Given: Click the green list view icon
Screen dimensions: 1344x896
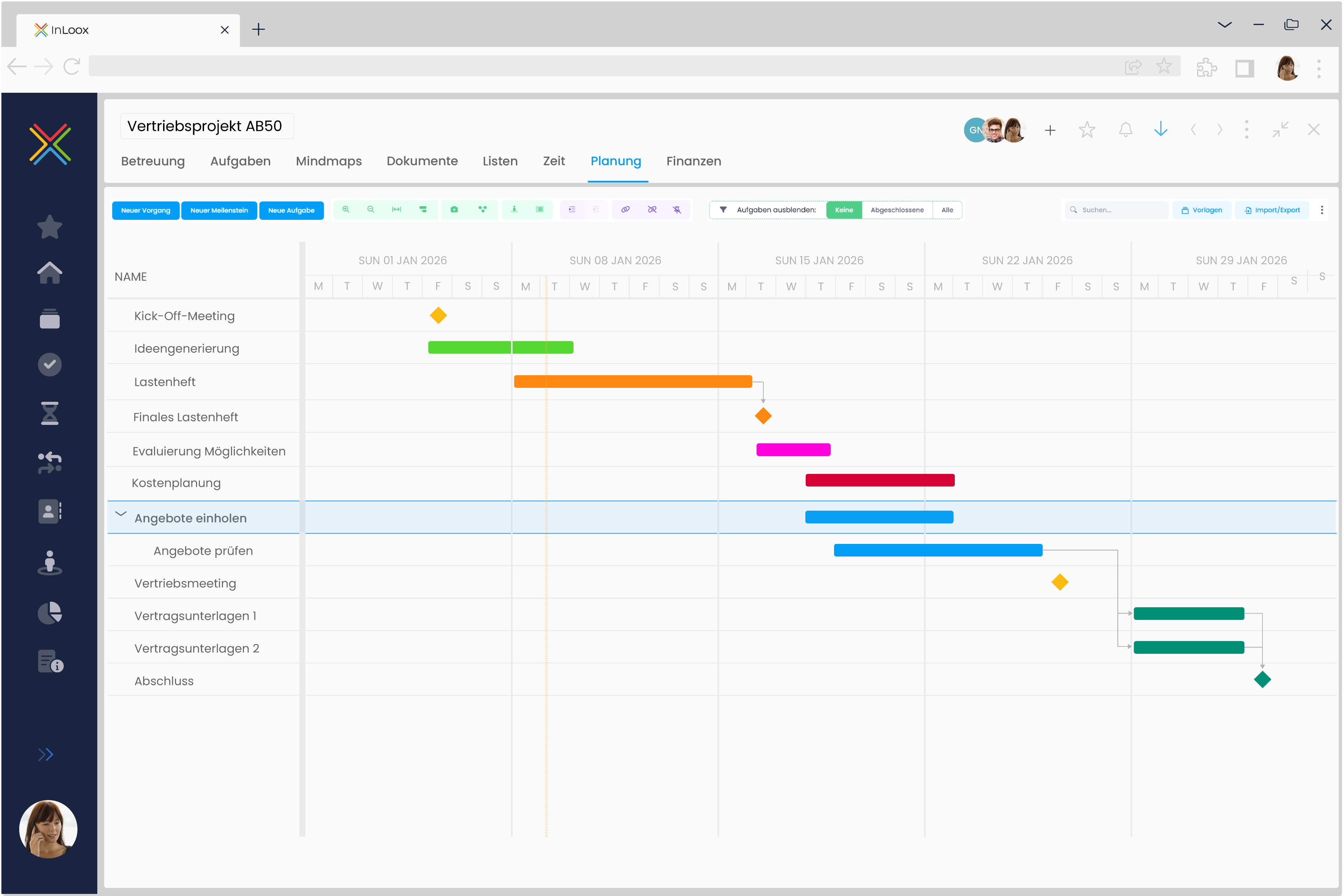Looking at the screenshot, I should point(540,210).
